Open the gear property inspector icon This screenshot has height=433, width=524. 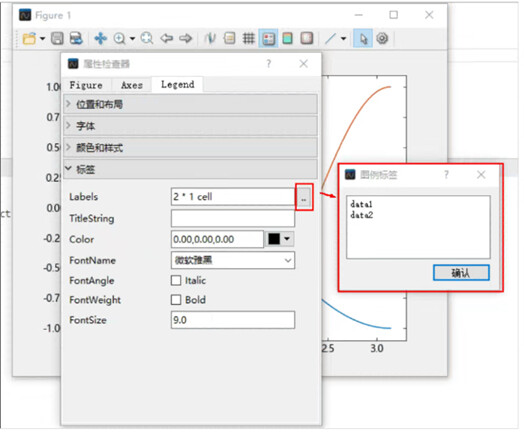[382, 38]
